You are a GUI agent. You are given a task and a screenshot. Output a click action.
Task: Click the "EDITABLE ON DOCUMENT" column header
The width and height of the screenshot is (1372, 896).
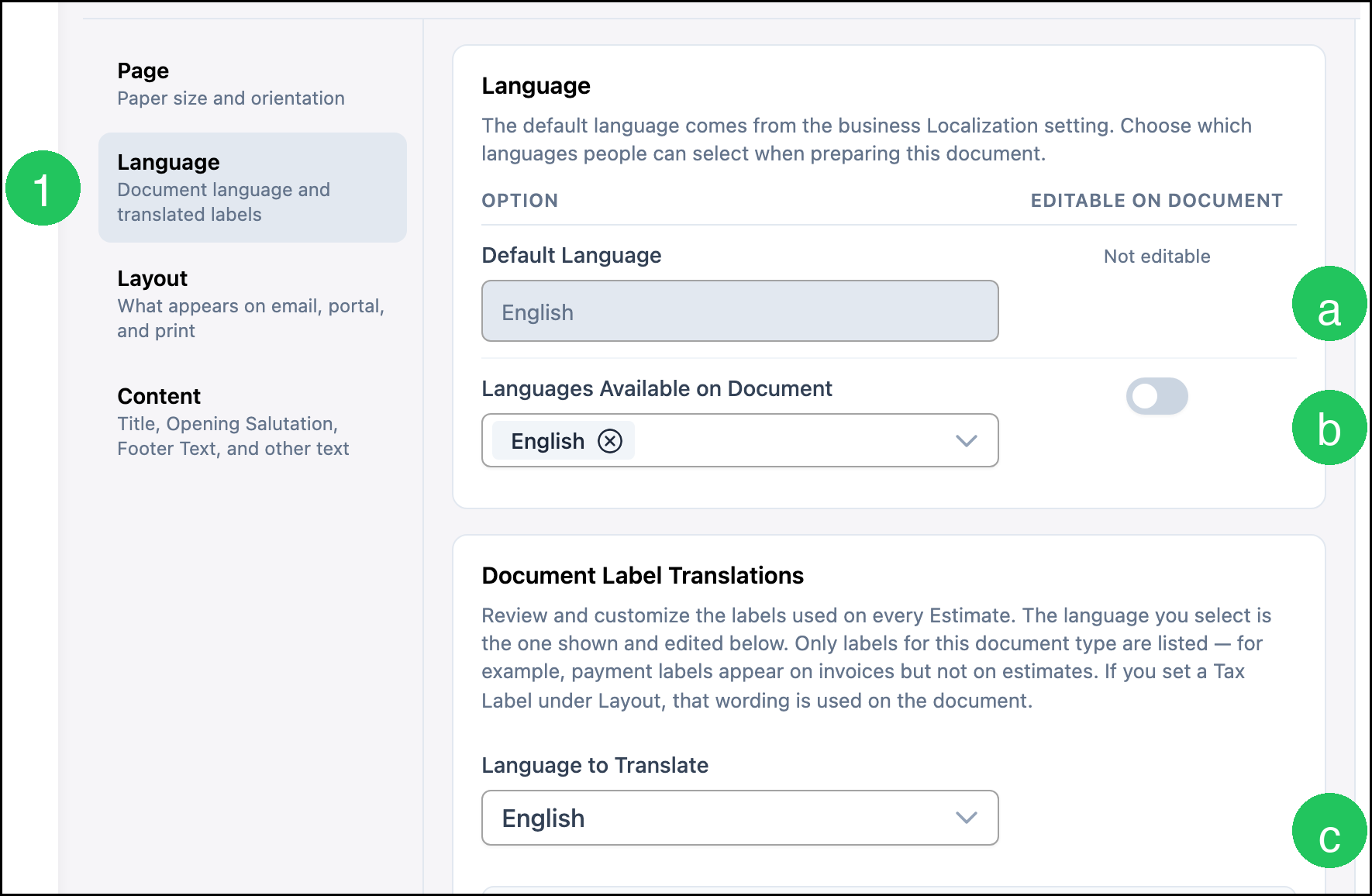(x=1157, y=201)
